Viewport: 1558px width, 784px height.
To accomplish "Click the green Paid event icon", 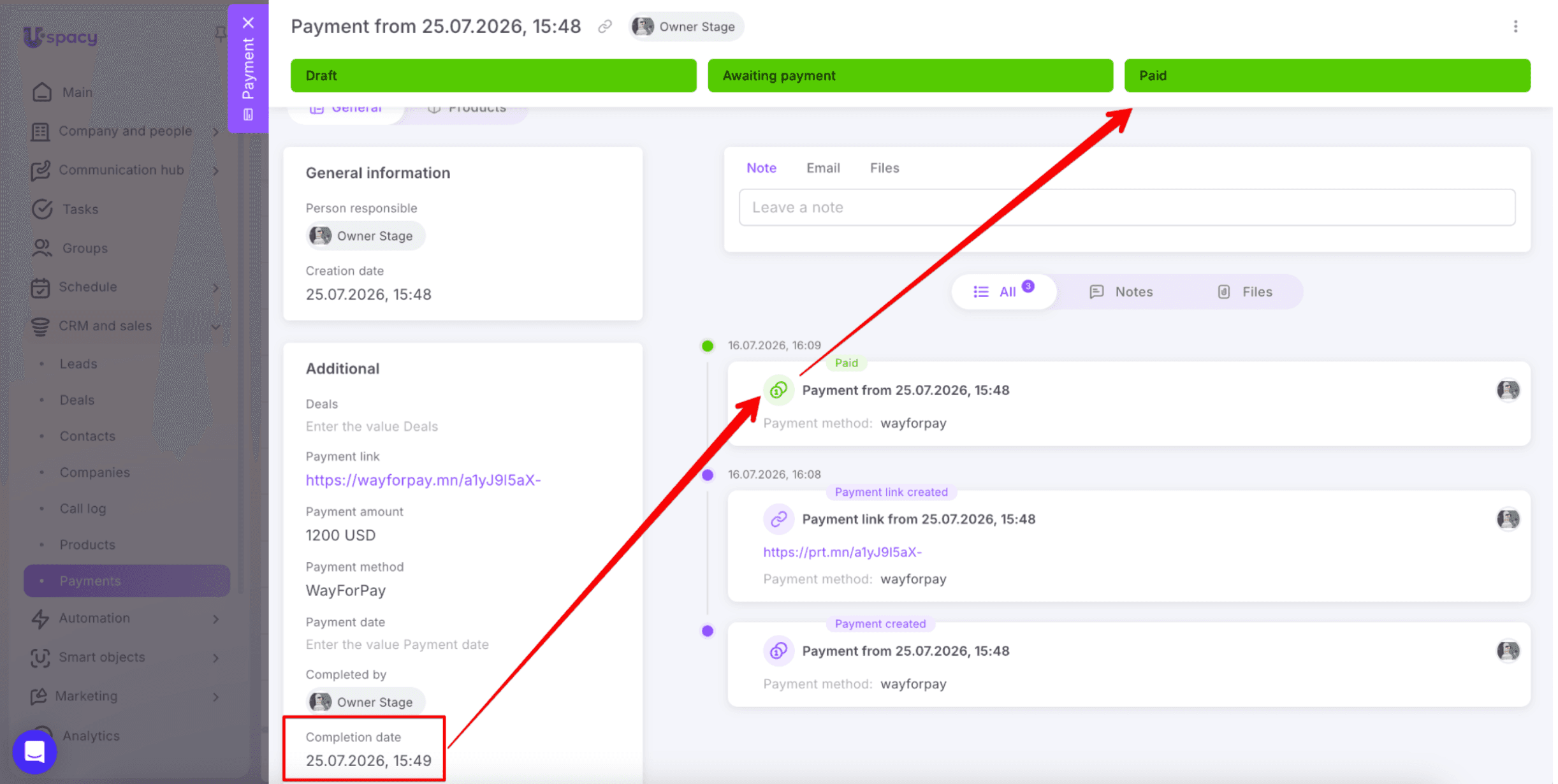I will [x=778, y=390].
